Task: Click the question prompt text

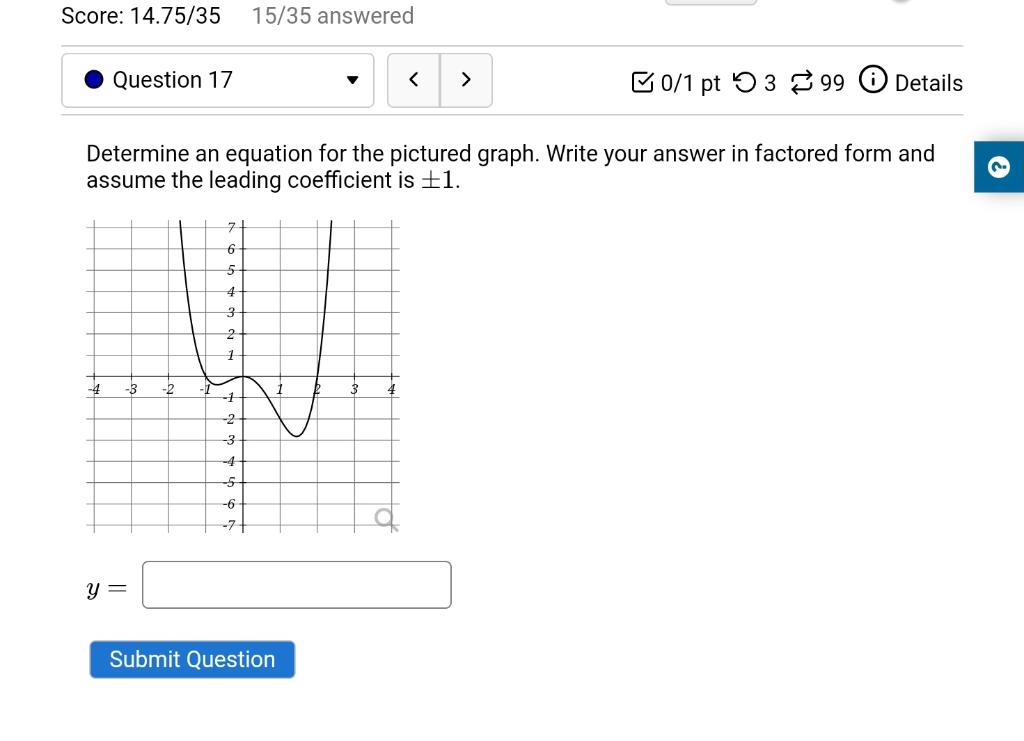Action: click(x=511, y=166)
